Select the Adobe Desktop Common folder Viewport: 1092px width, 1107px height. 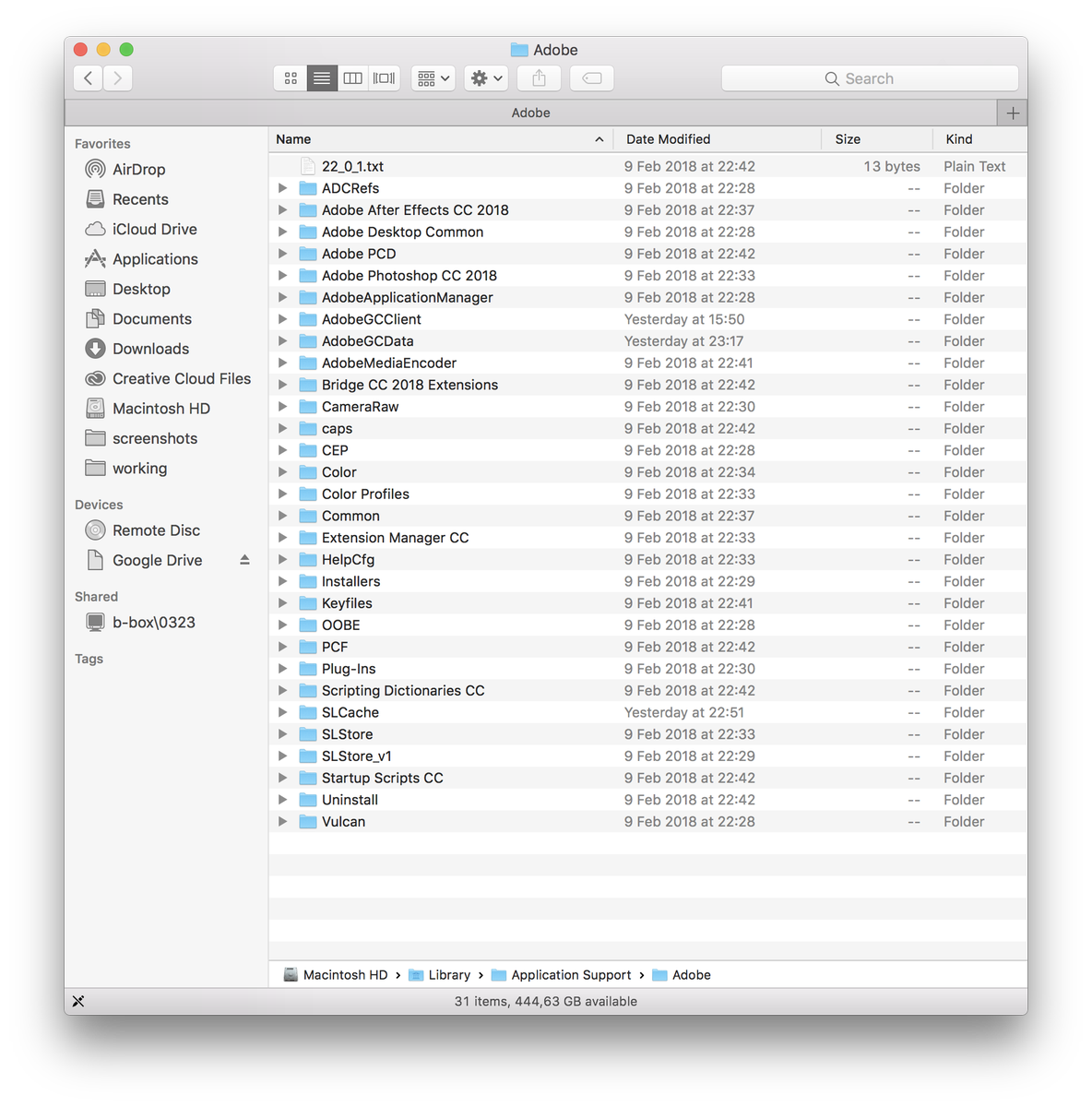647,232
